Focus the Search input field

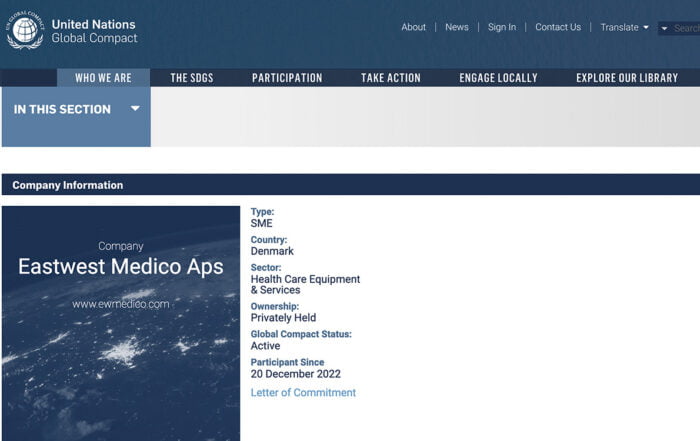coord(687,28)
